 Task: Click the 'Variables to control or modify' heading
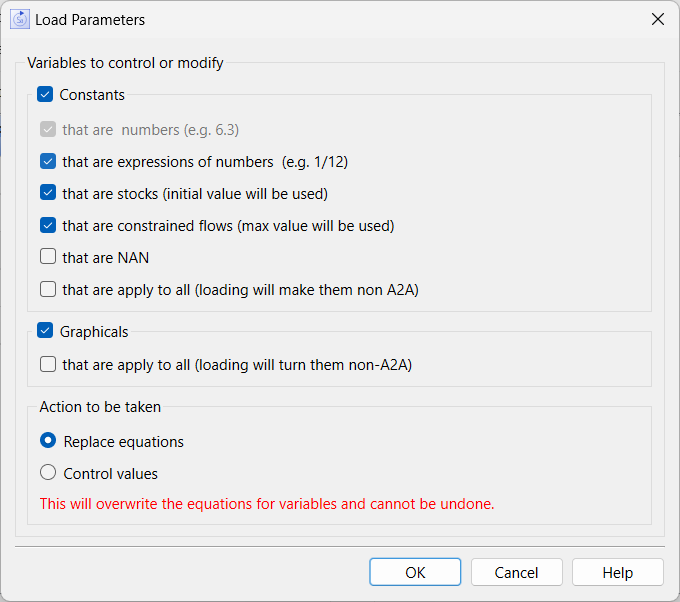tap(125, 63)
